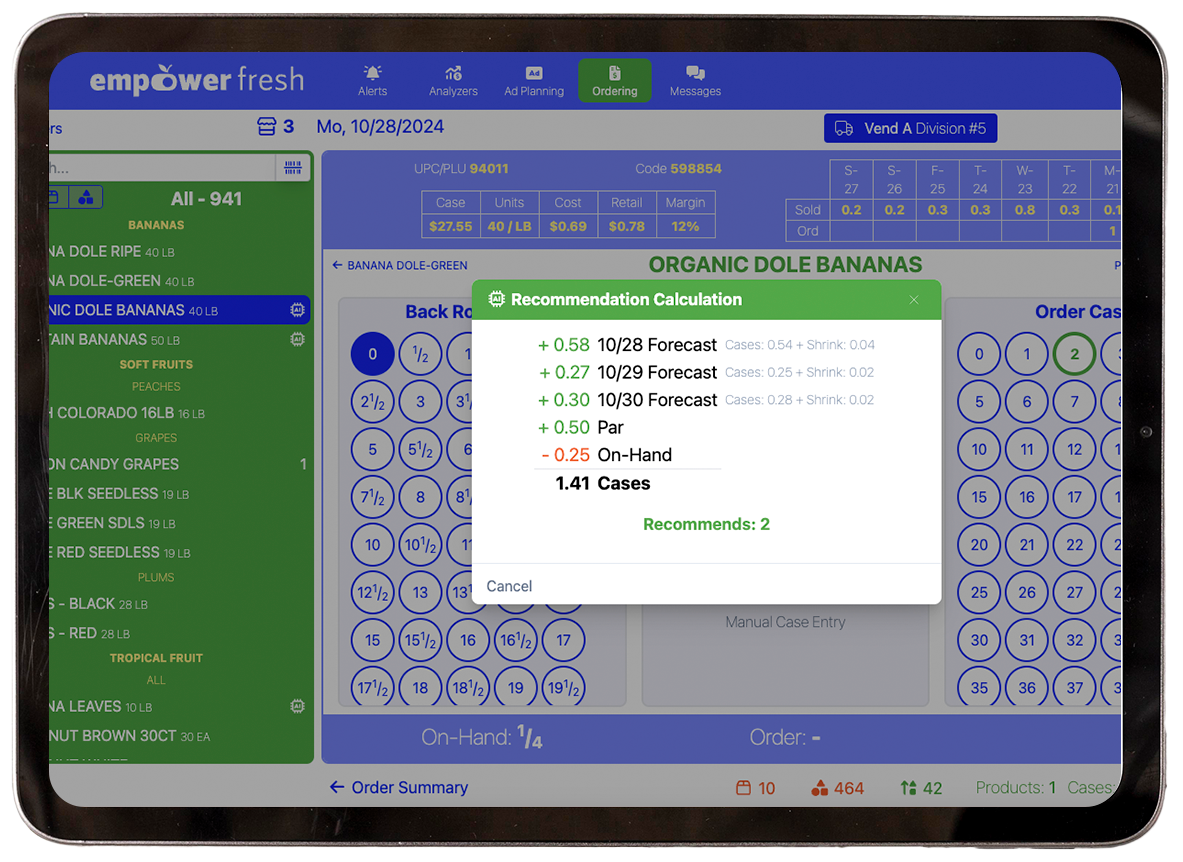Select Back Room quantity 15 circle
Viewport: 1183px width, 862px height.
click(373, 640)
